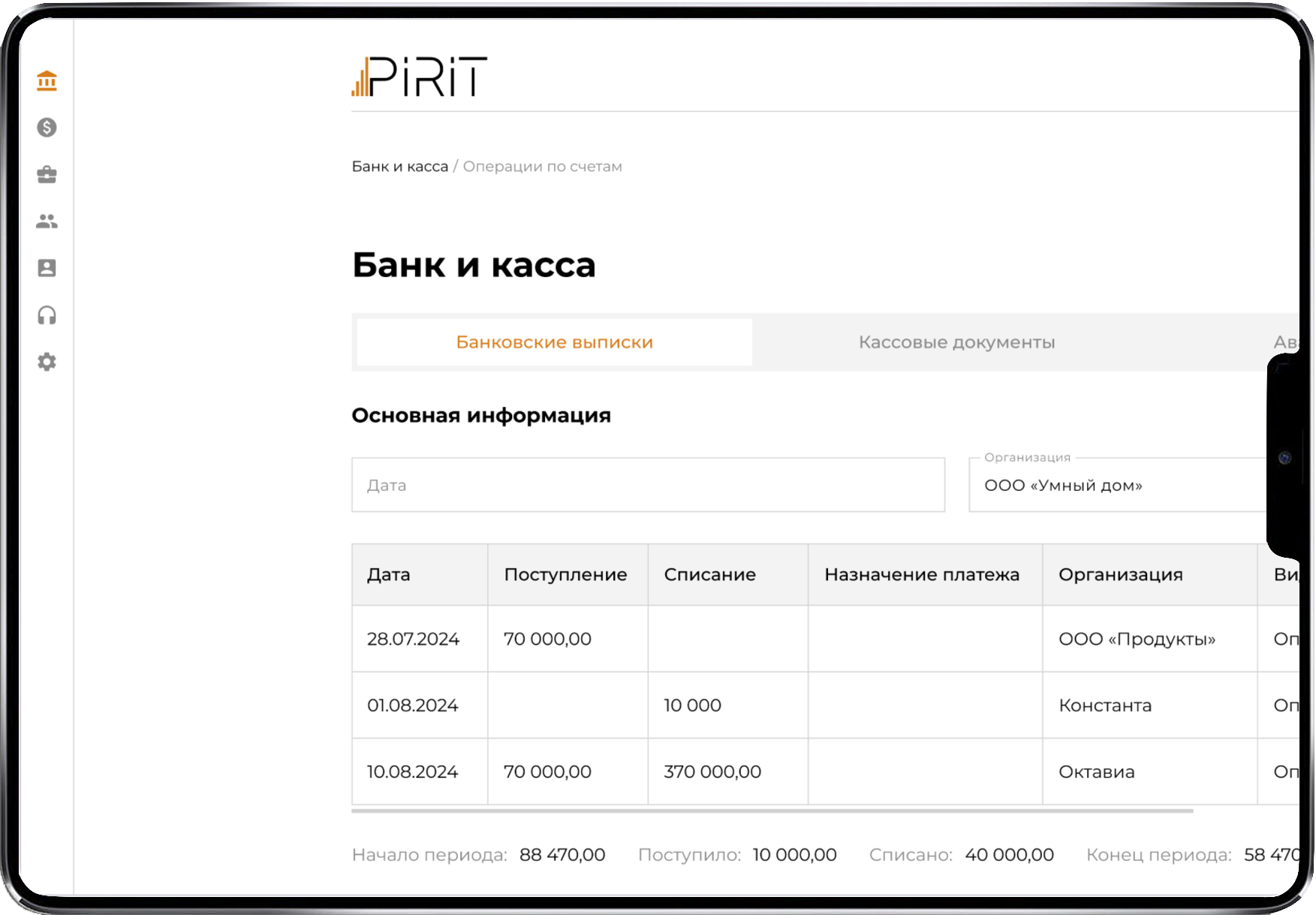Screen dimensions: 1316x915
Task: Click the Поступление column header
Action: point(565,574)
